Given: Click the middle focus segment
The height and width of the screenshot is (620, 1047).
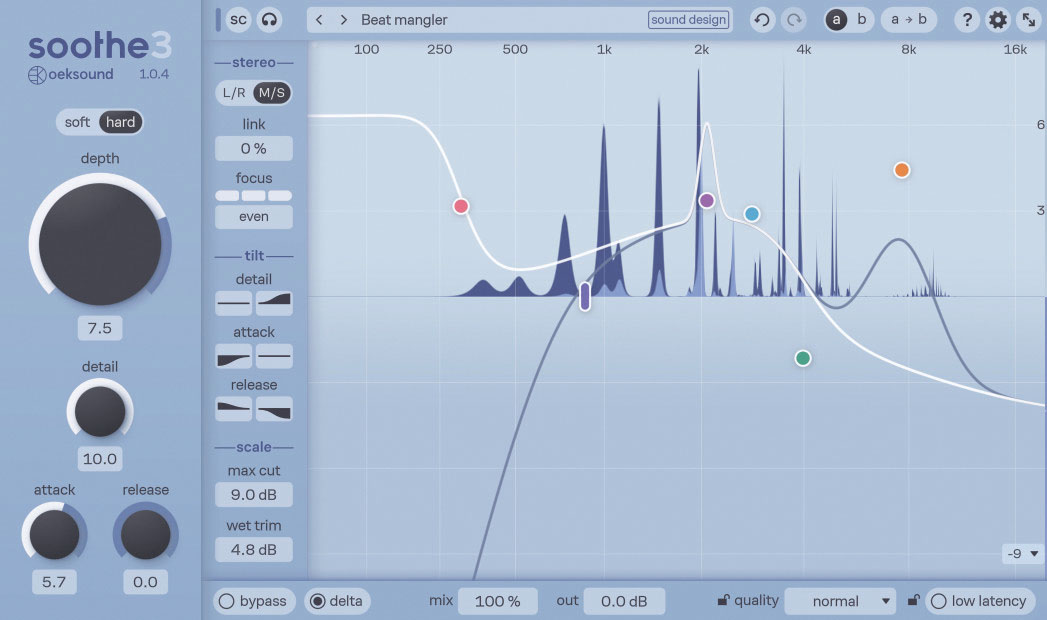Looking at the screenshot, I should point(254,196).
